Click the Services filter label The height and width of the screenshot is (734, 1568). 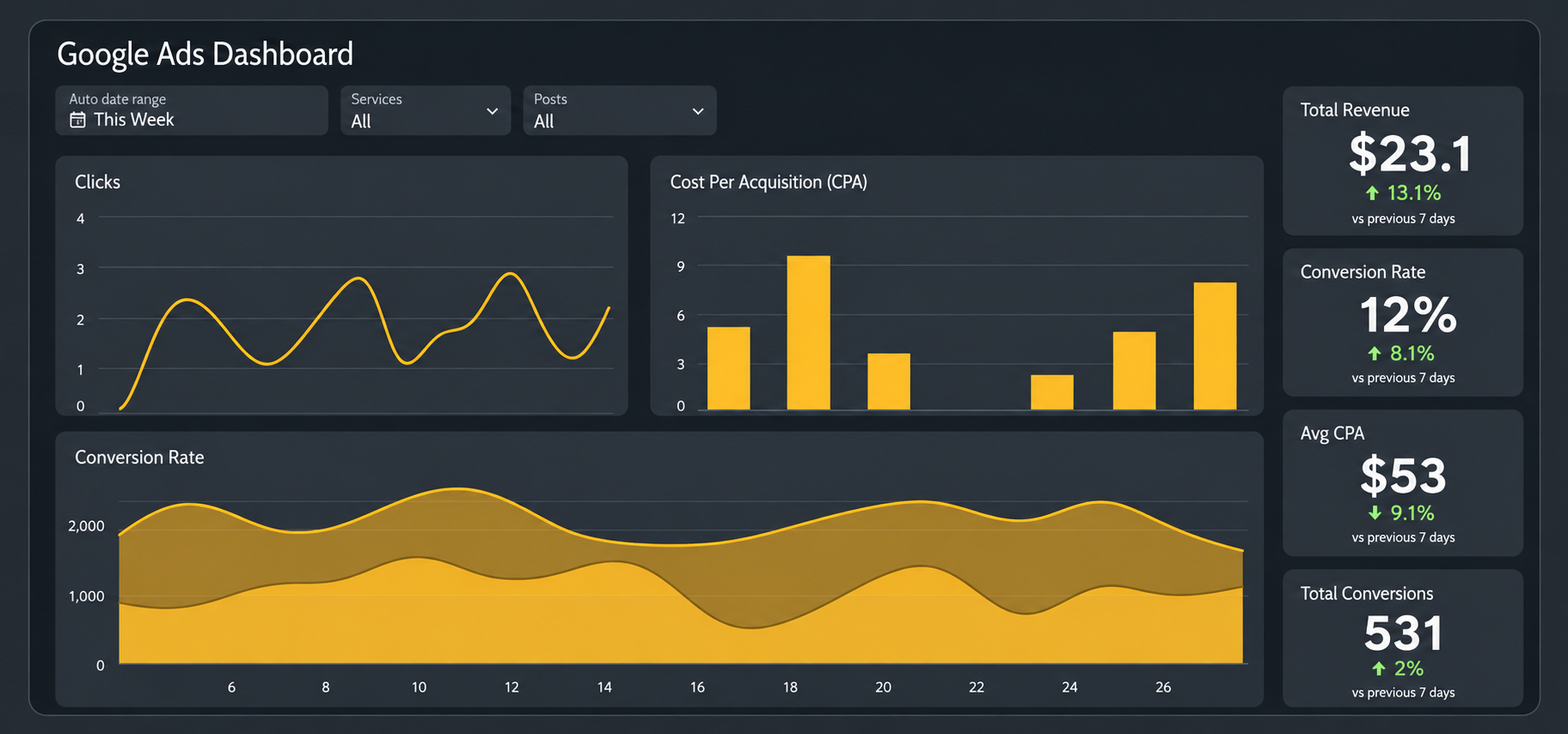tap(376, 99)
